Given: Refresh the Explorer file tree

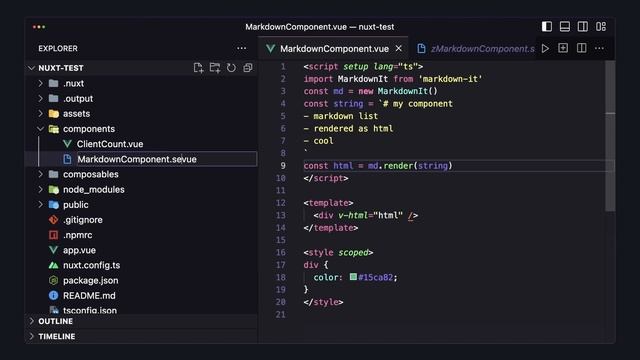Looking at the screenshot, I should (x=231, y=68).
